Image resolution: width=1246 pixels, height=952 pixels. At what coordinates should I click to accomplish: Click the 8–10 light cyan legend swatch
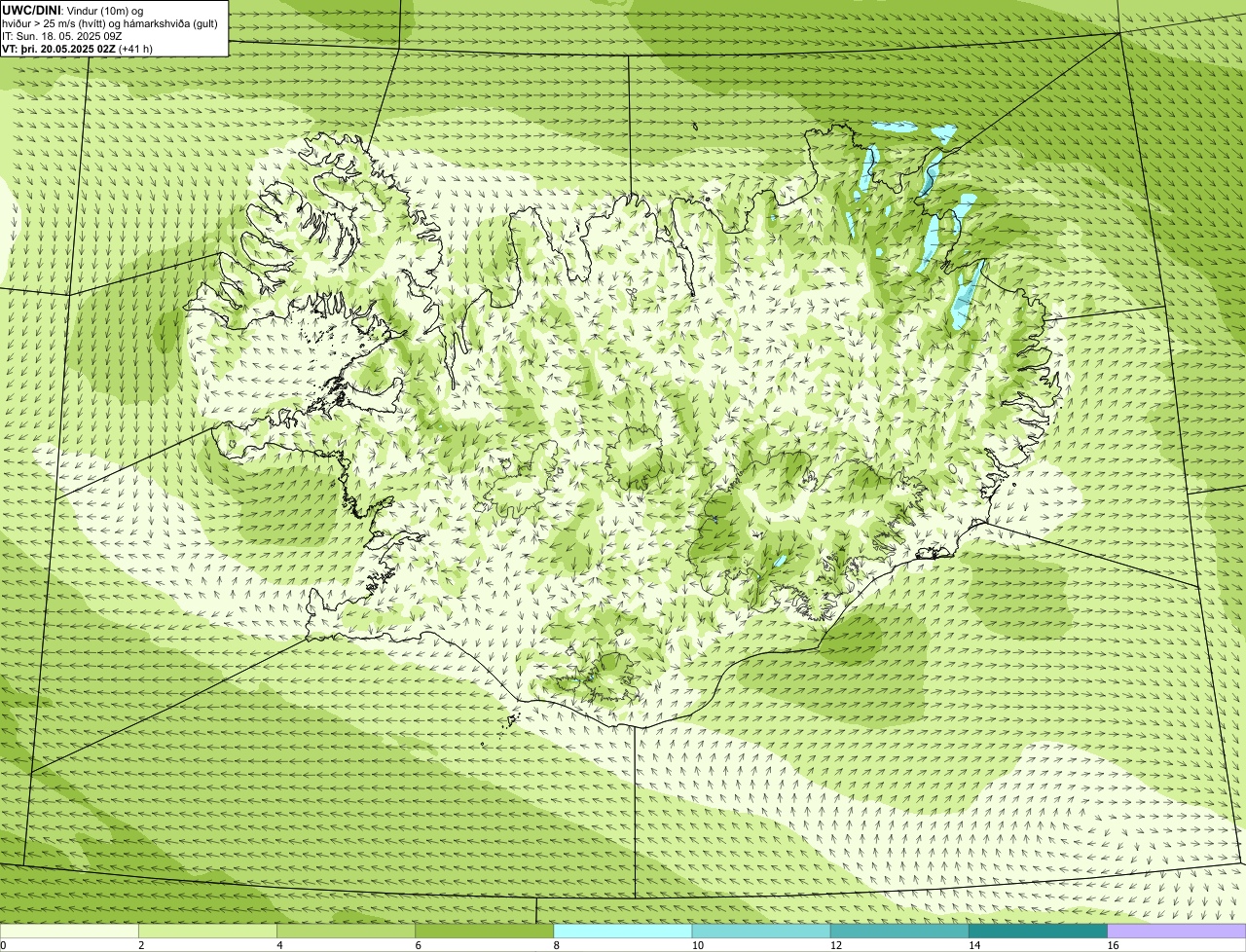pyautogui.click(x=623, y=932)
